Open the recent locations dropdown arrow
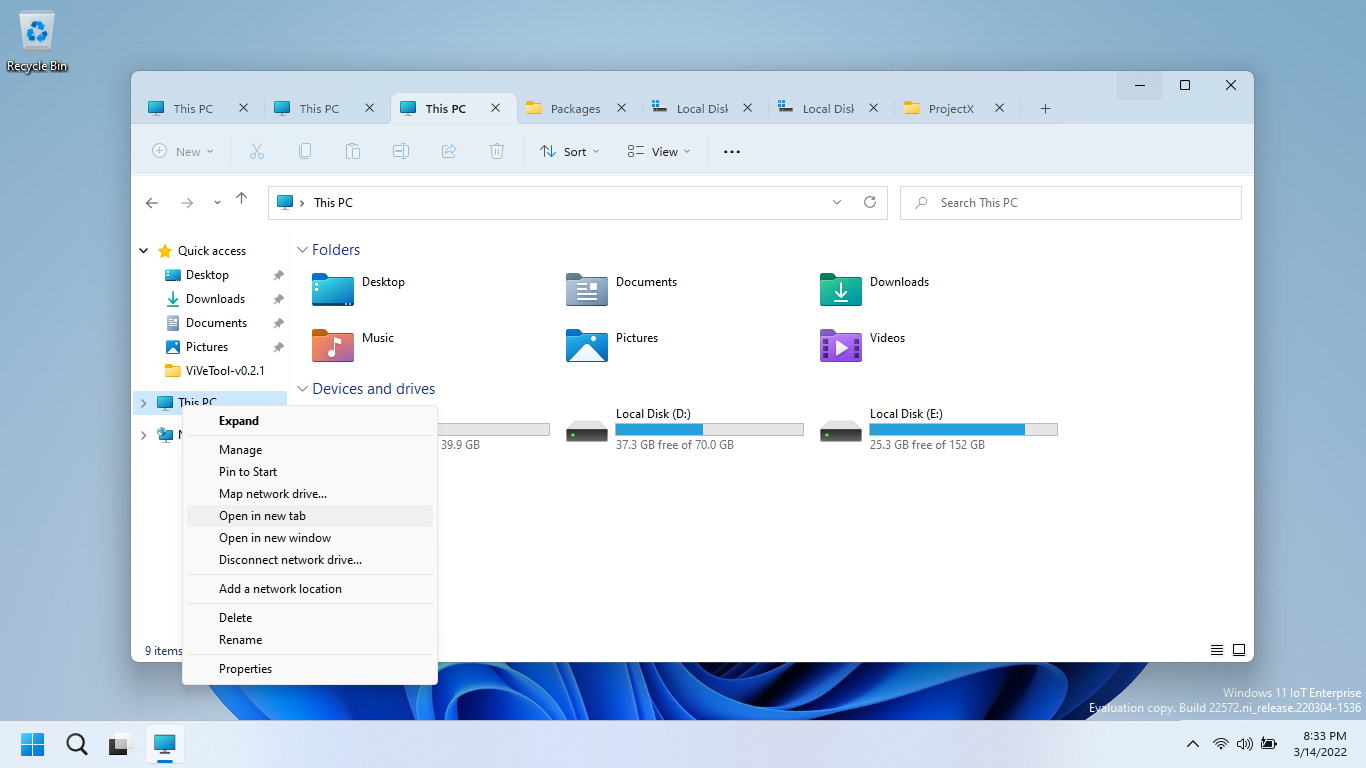This screenshot has height=768, width=1366. point(217,203)
